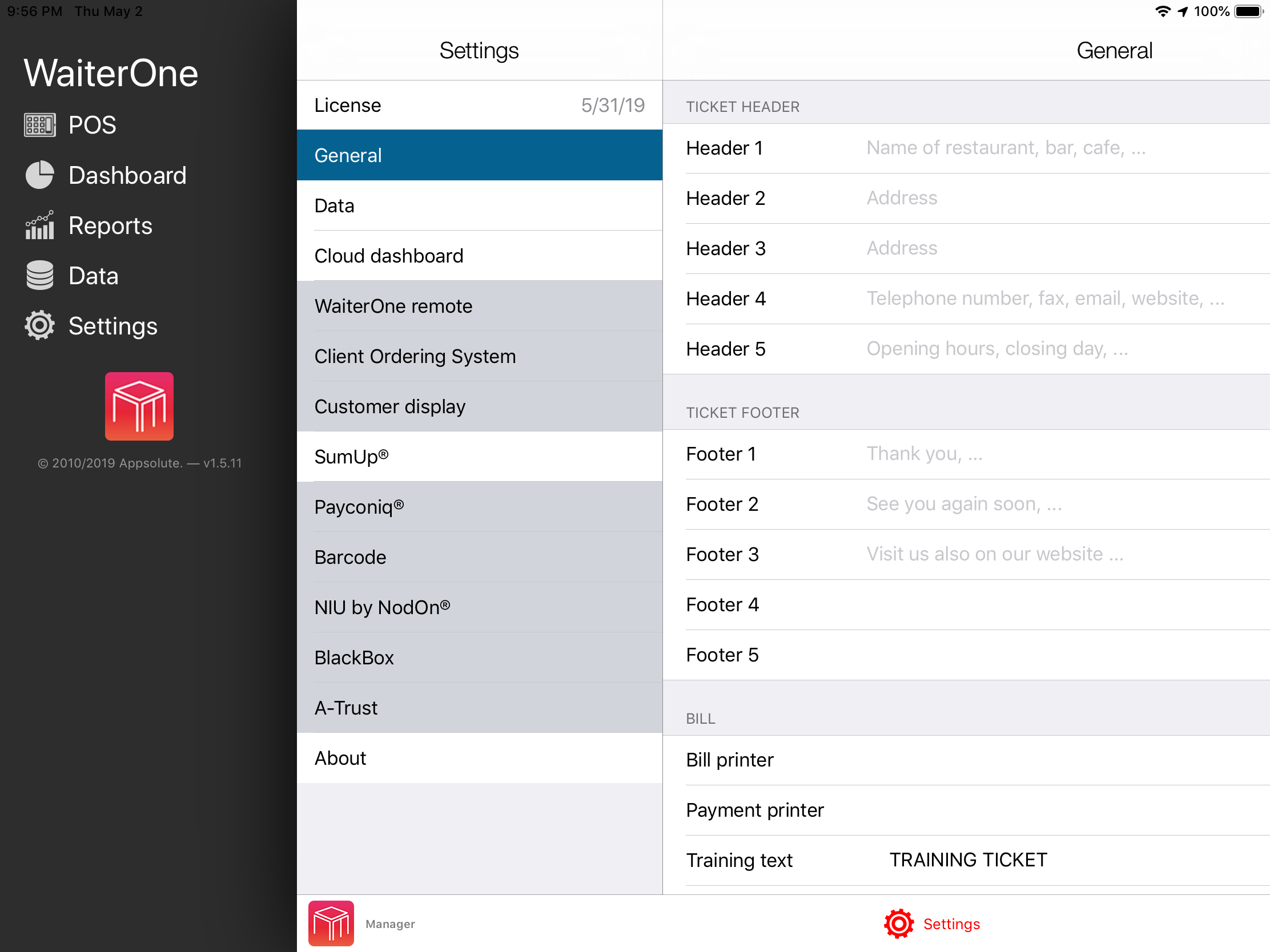Open the Bill printer row
1270x952 pixels.
[966, 760]
